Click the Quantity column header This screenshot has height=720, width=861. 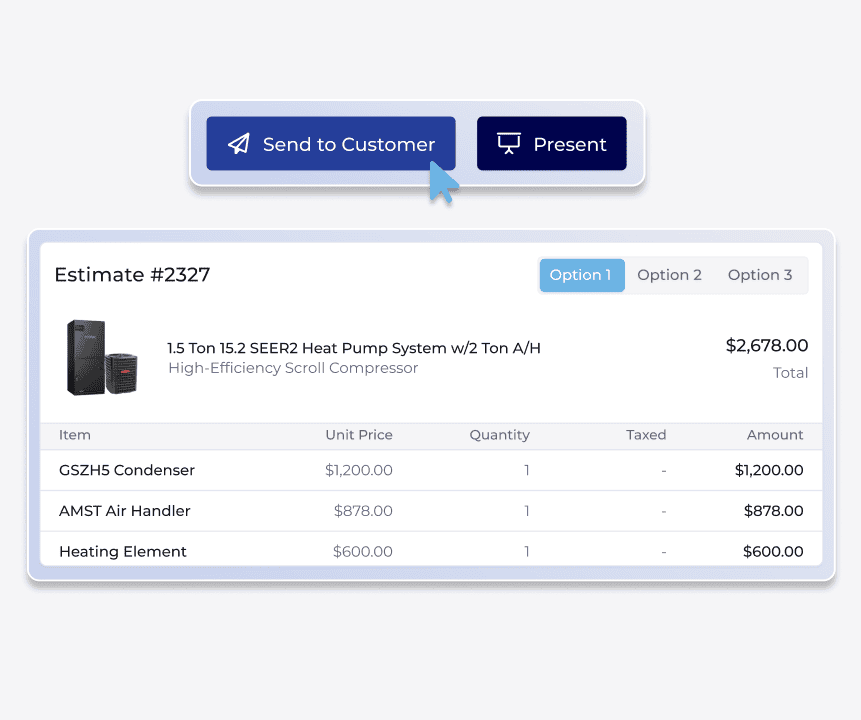499,435
